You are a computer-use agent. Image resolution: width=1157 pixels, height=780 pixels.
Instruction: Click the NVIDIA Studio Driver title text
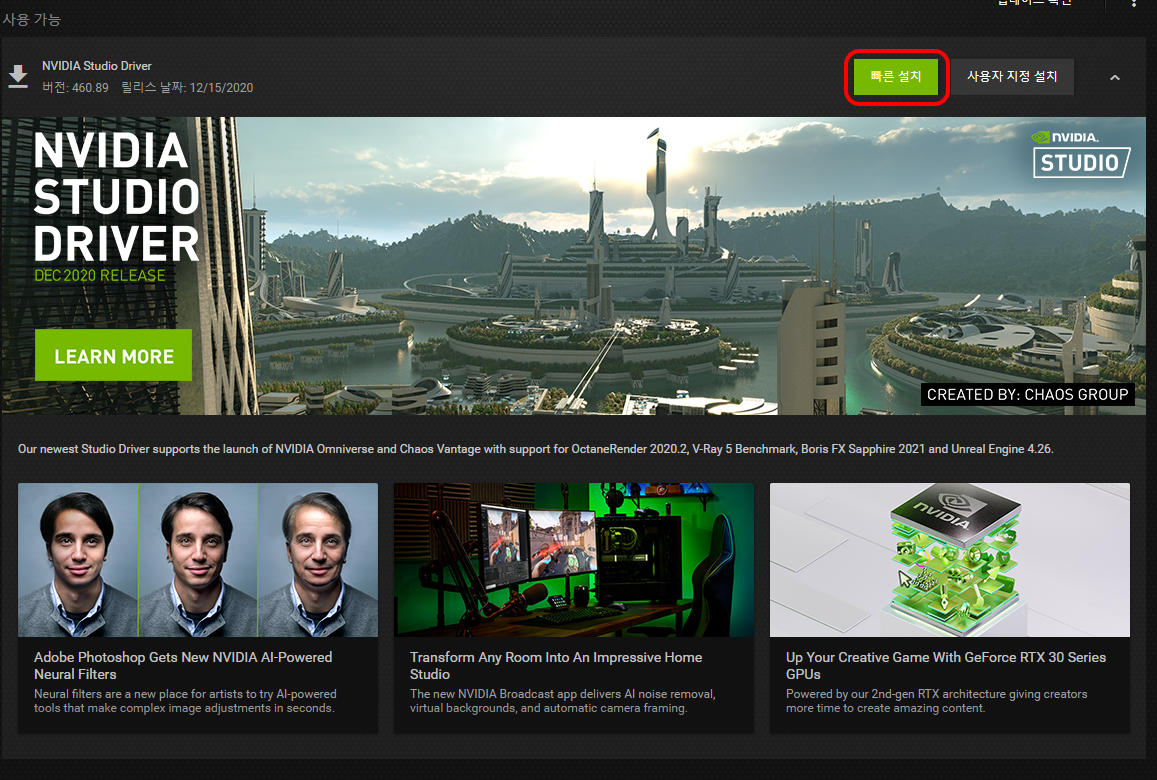97,66
